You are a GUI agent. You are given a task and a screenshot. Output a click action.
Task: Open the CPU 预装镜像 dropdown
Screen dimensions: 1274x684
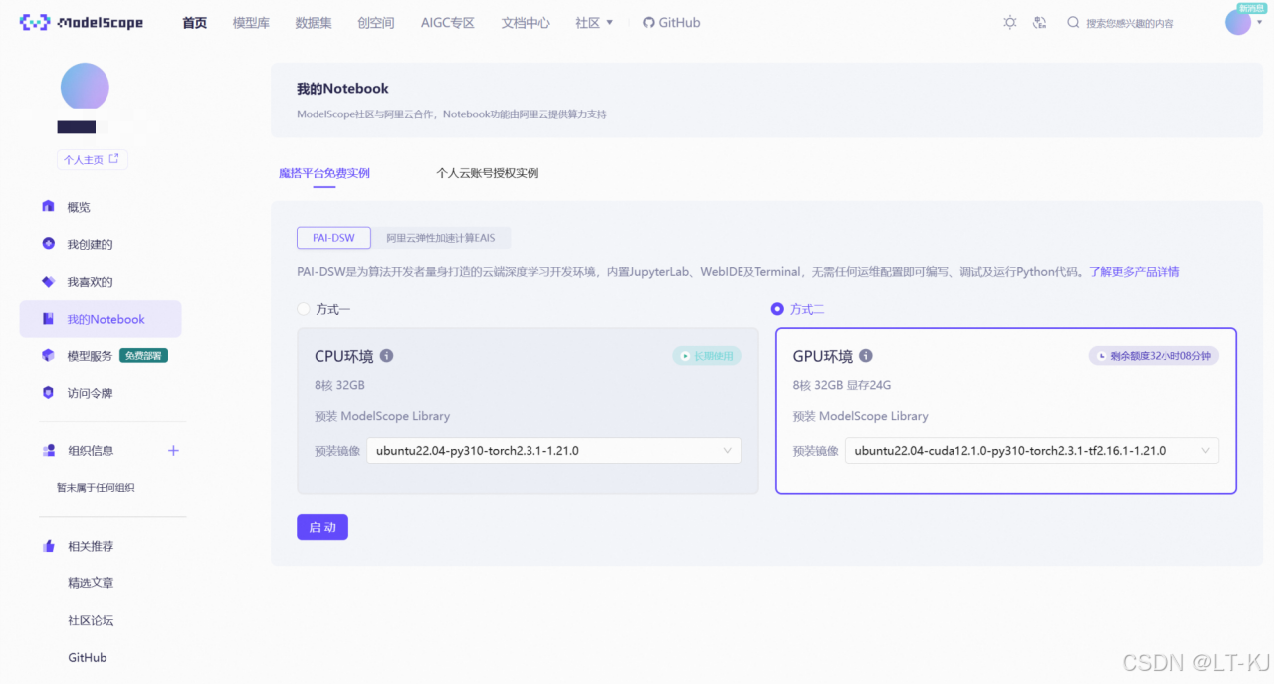click(554, 450)
